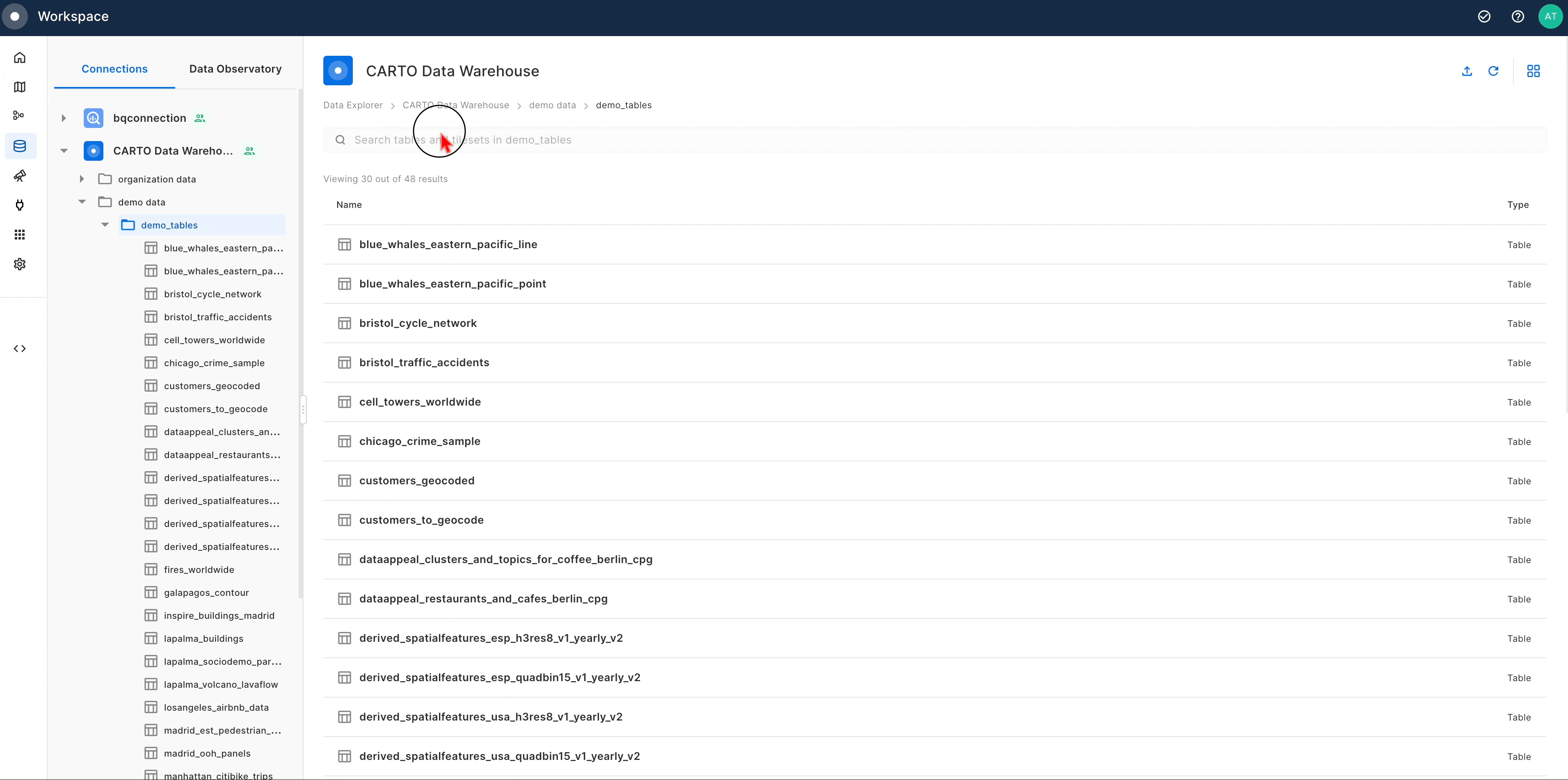This screenshot has width=1568, height=780.
Task: Expand the bqconnection tree node
Action: click(63, 118)
